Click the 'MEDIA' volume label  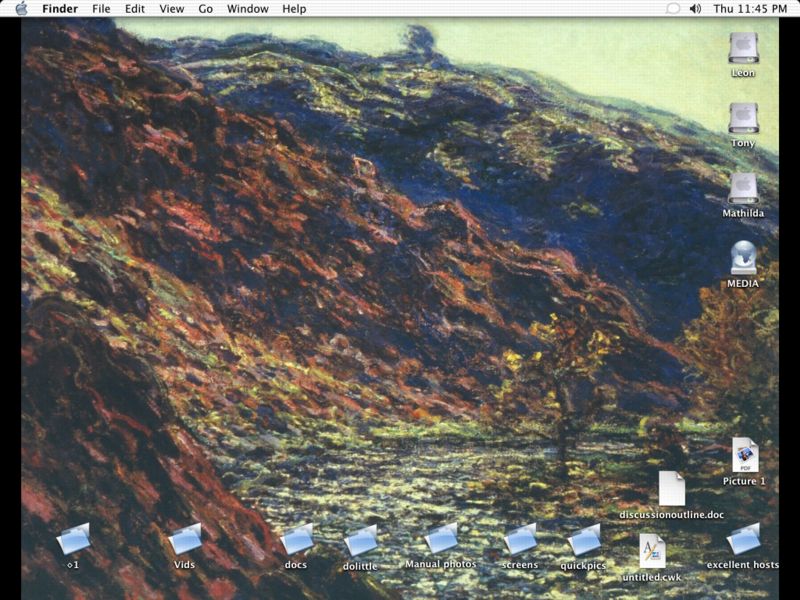click(x=743, y=284)
